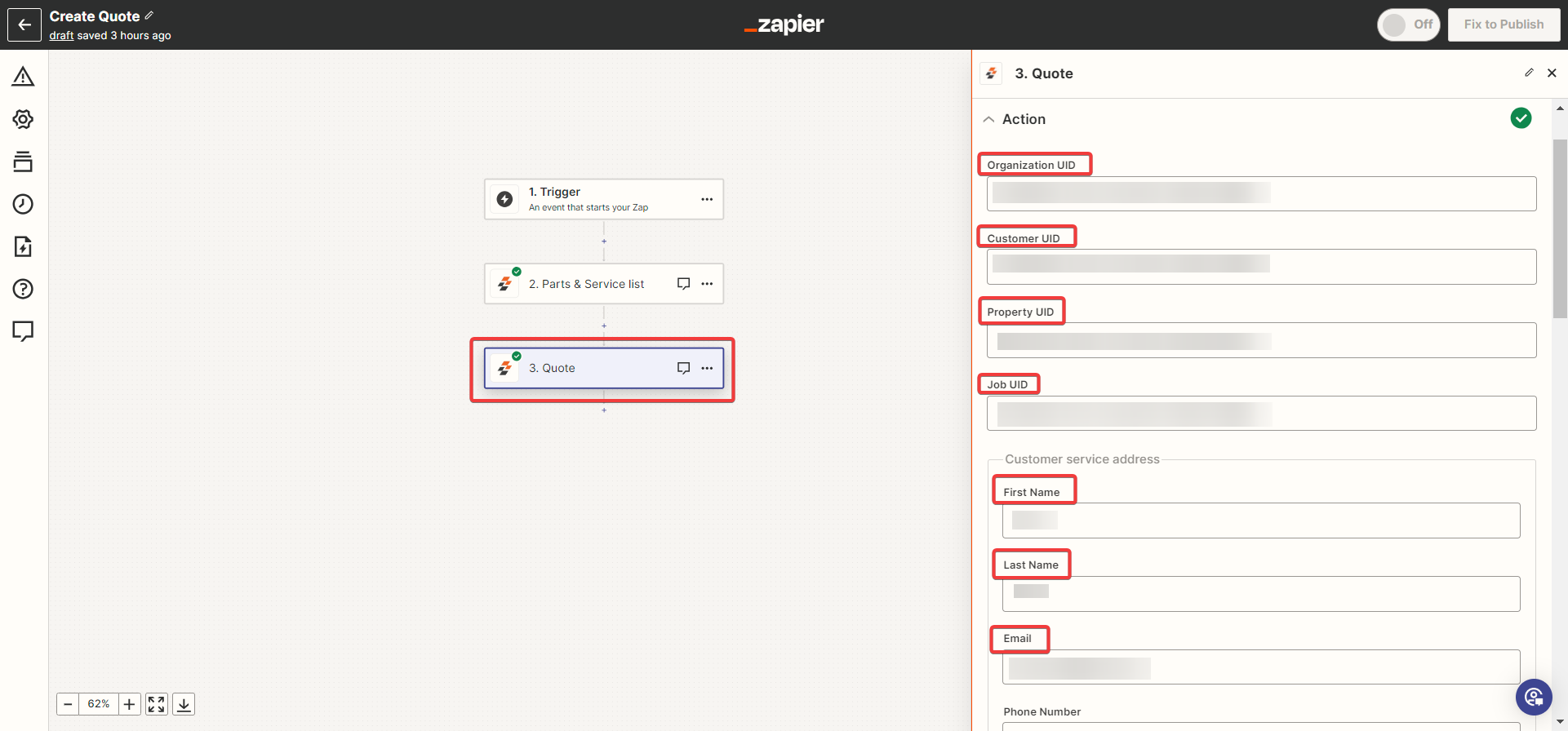This screenshot has height=731, width=1568.
Task: Open the versions stack icon in sidebar
Action: pyautogui.click(x=23, y=162)
